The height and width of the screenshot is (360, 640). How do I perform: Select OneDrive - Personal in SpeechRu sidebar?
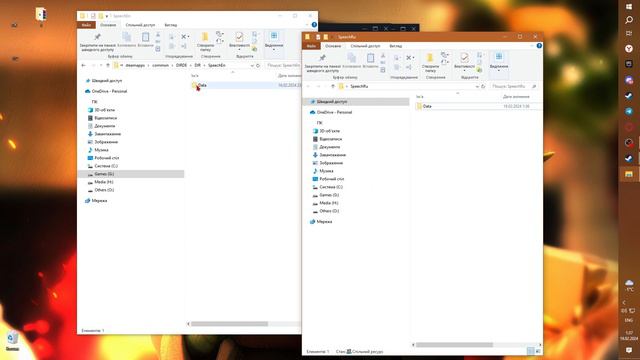pyautogui.click(x=334, y=112)
